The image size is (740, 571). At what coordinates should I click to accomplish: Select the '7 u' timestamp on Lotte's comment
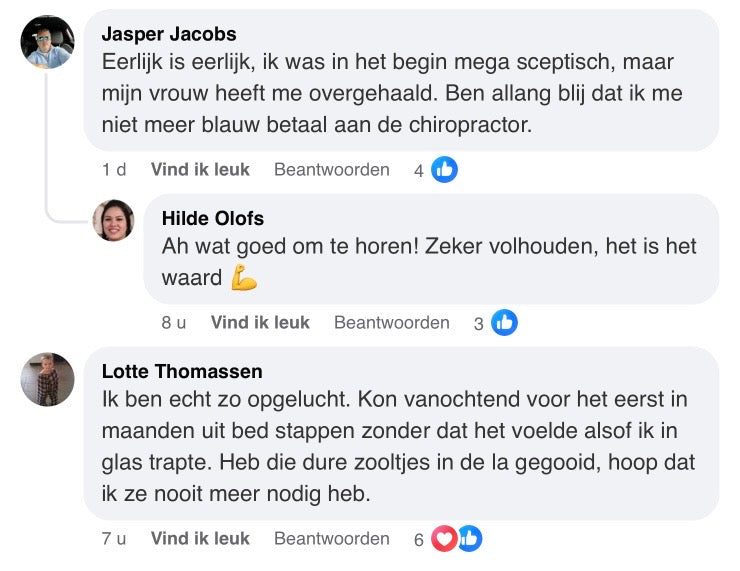click(x=114, y=539)
